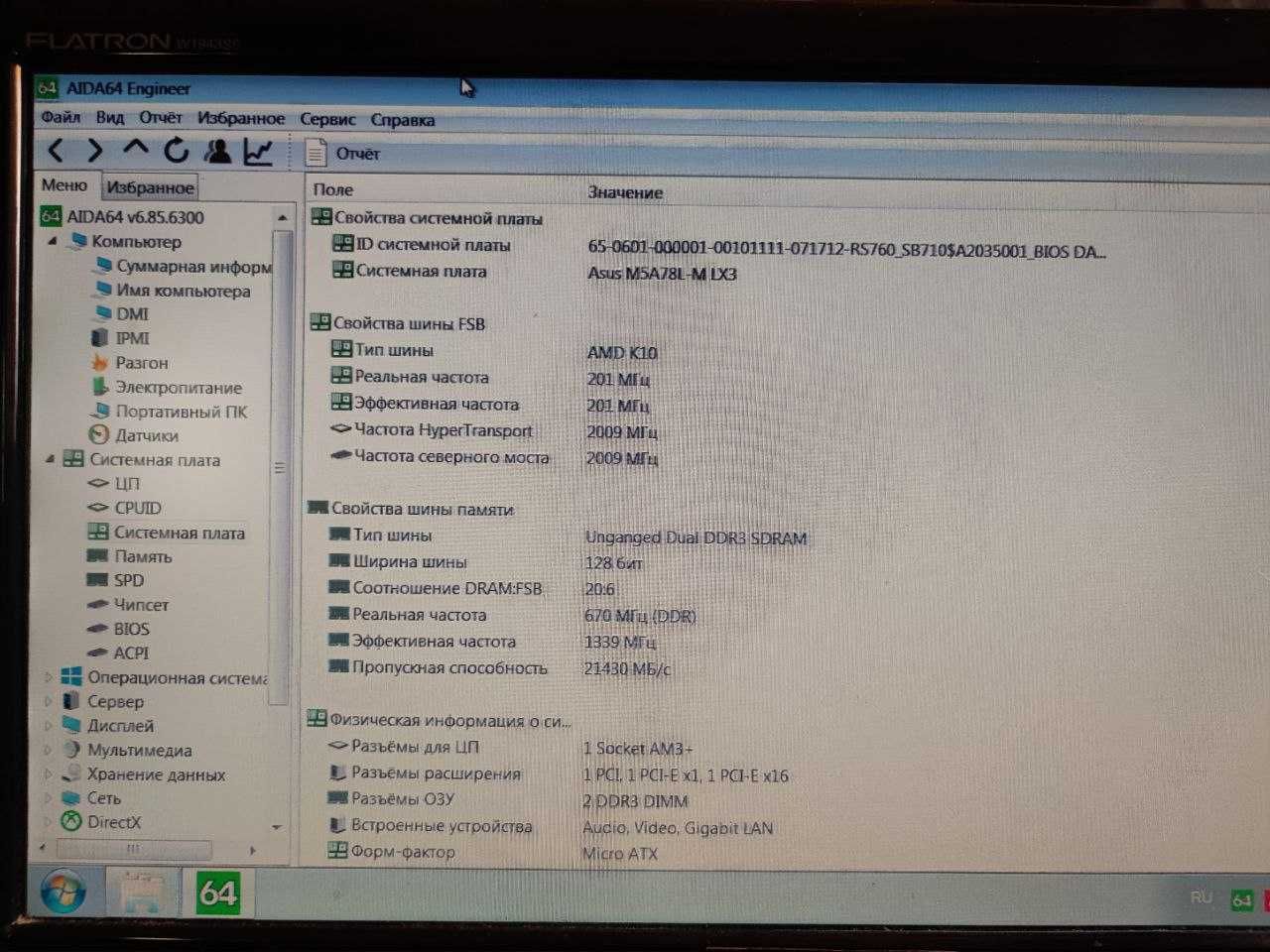
Task: Click the tree horizontal scrollbar thumb
Action: tap(134, 850)
